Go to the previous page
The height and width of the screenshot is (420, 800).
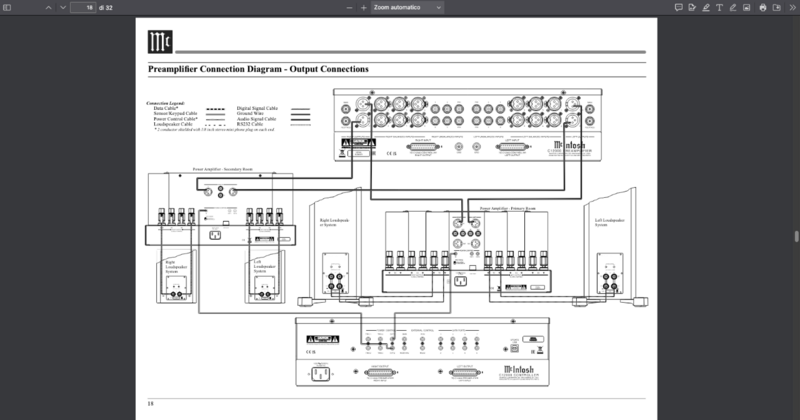(48, 8)
